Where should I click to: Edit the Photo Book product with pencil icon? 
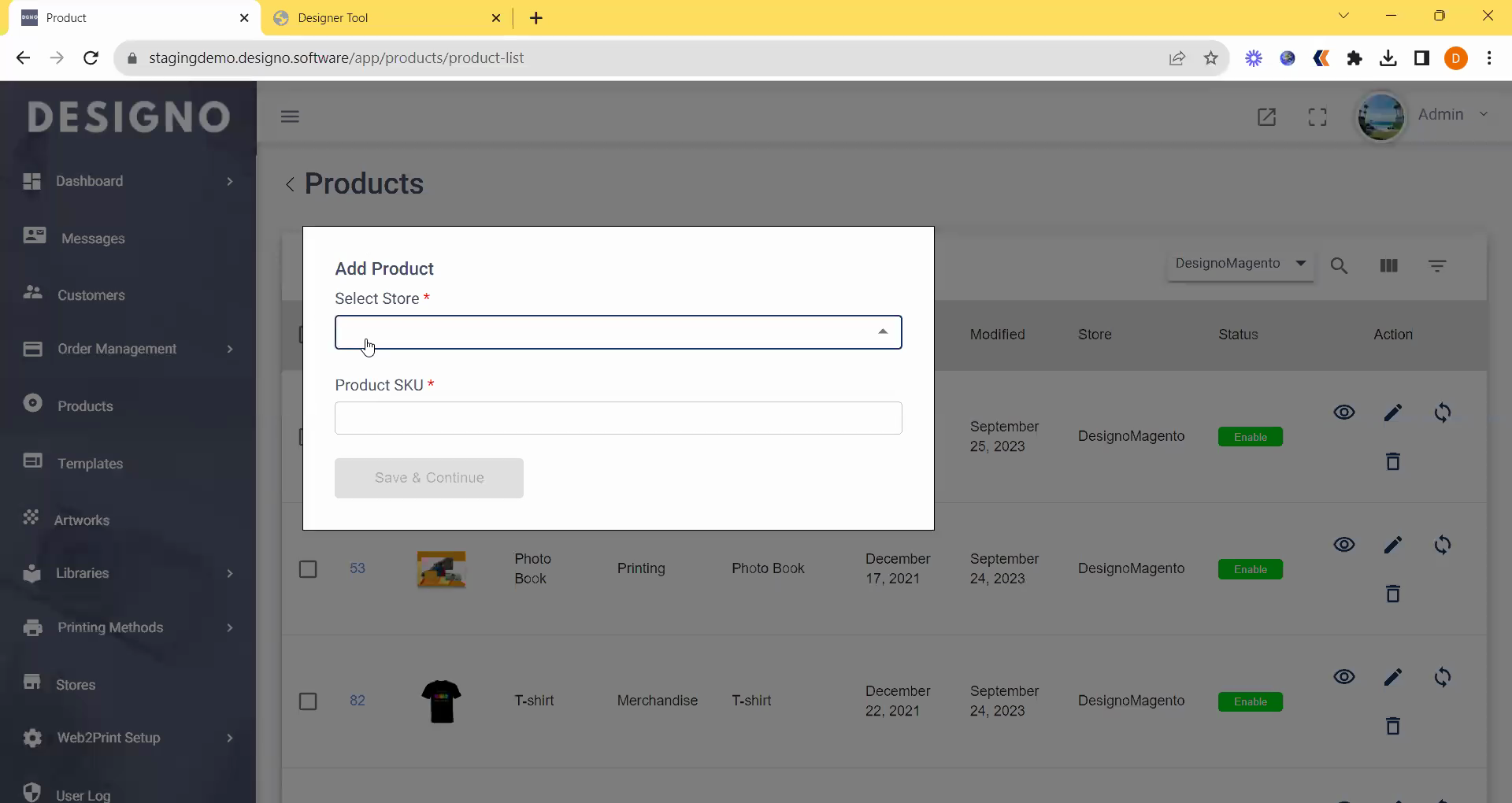pos(1392,545)
